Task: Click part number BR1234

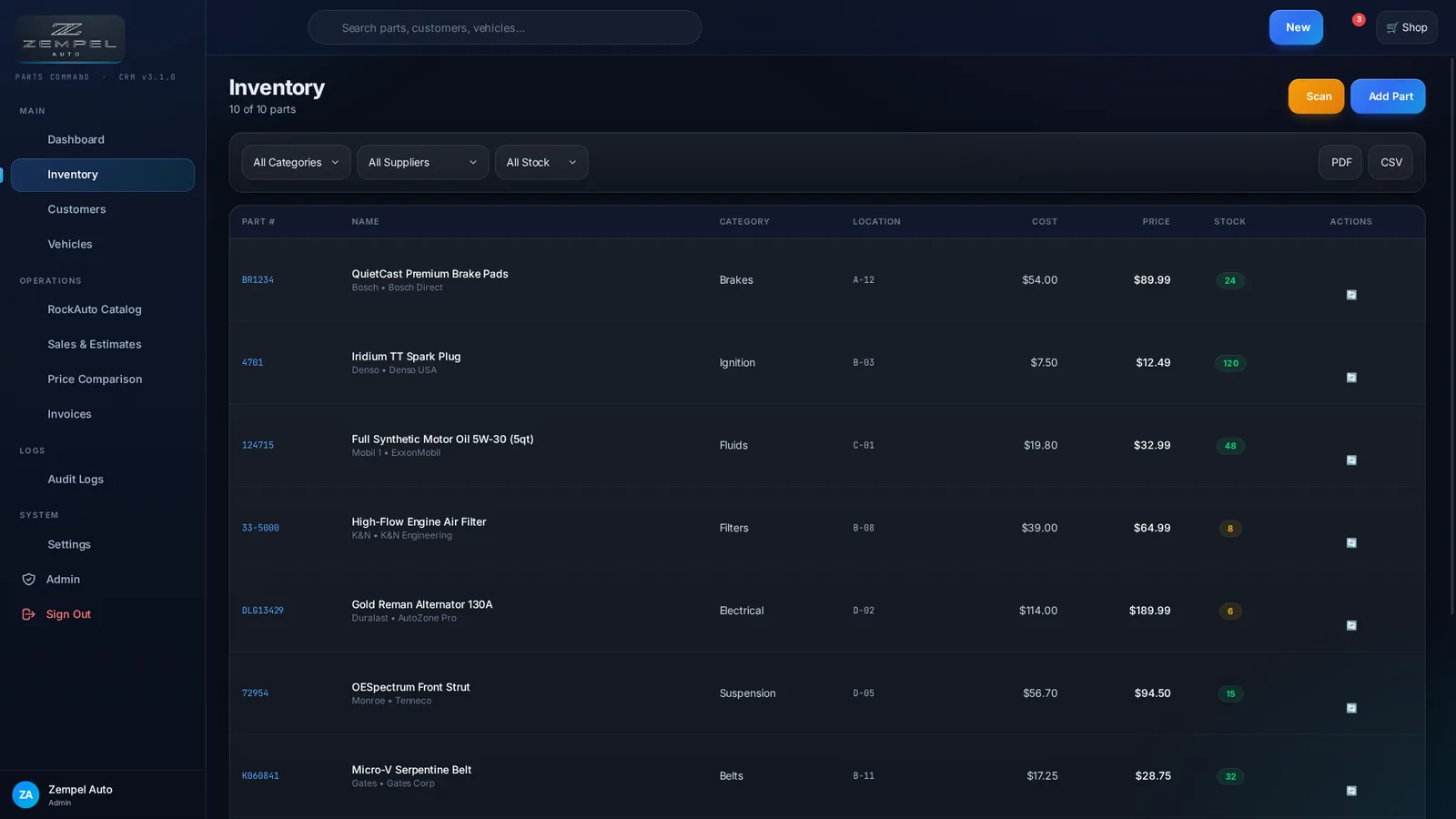Action: tap(258, 280)
